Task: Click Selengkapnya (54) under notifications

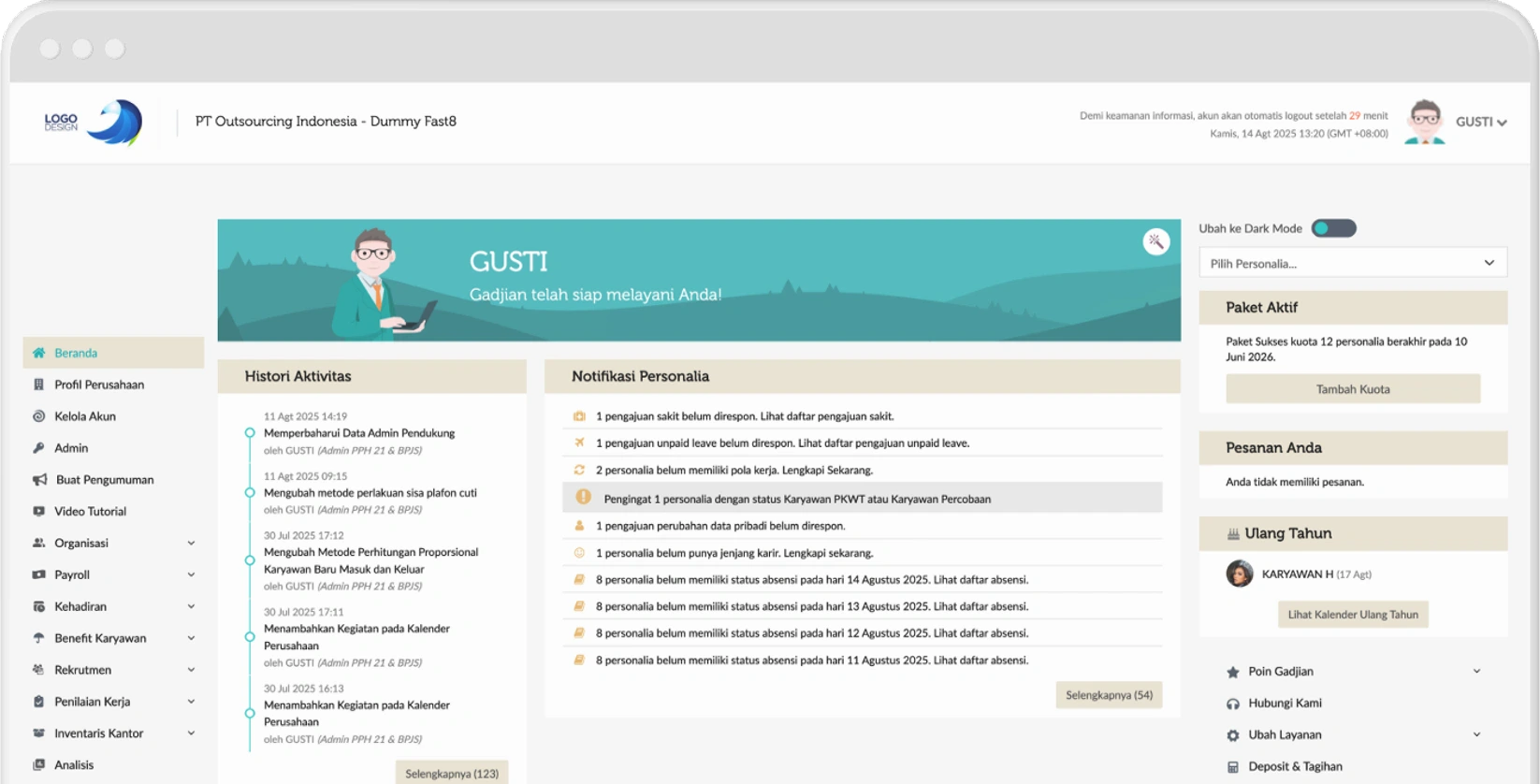Action: (1109, 695)
